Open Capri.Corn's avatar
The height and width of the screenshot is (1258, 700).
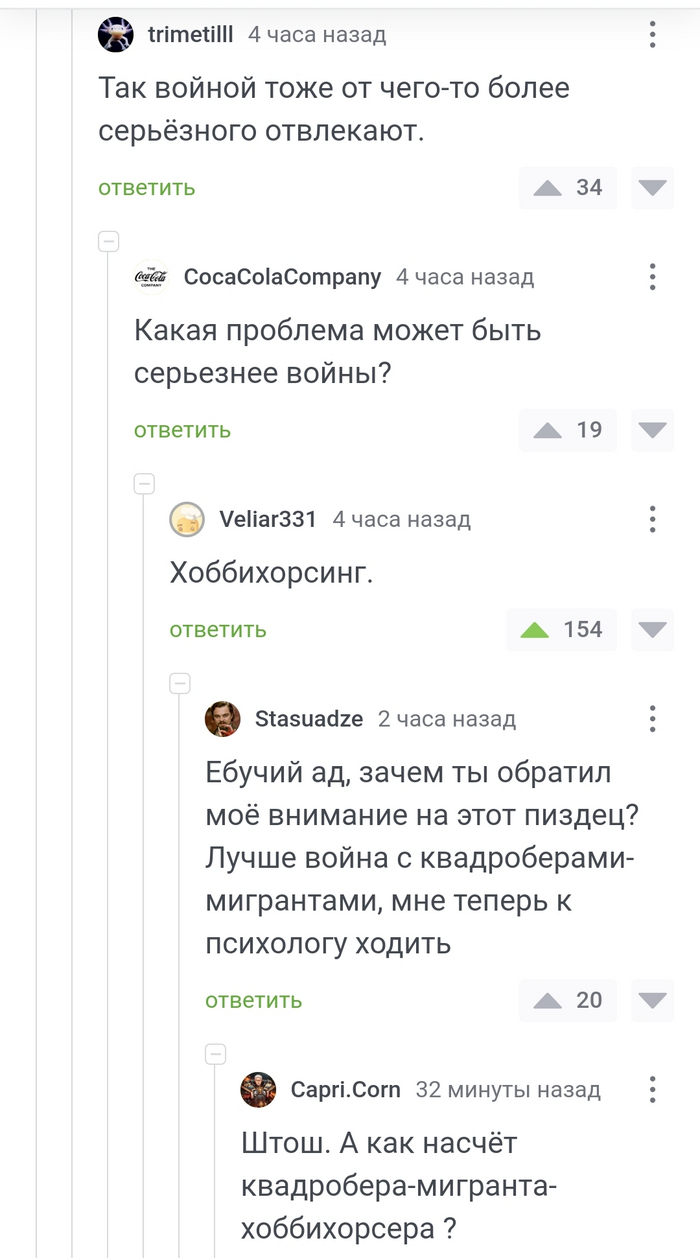point(258,1090)
